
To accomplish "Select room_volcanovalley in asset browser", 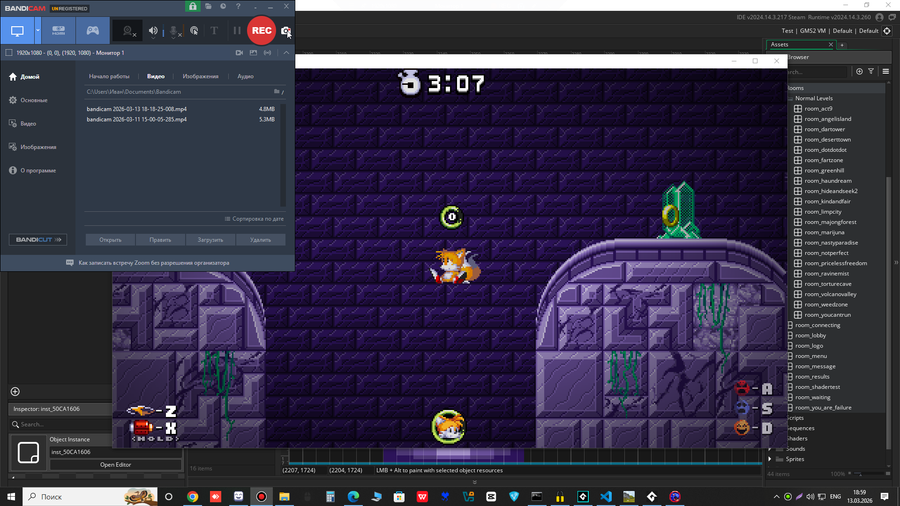I will tap(830, 294).
